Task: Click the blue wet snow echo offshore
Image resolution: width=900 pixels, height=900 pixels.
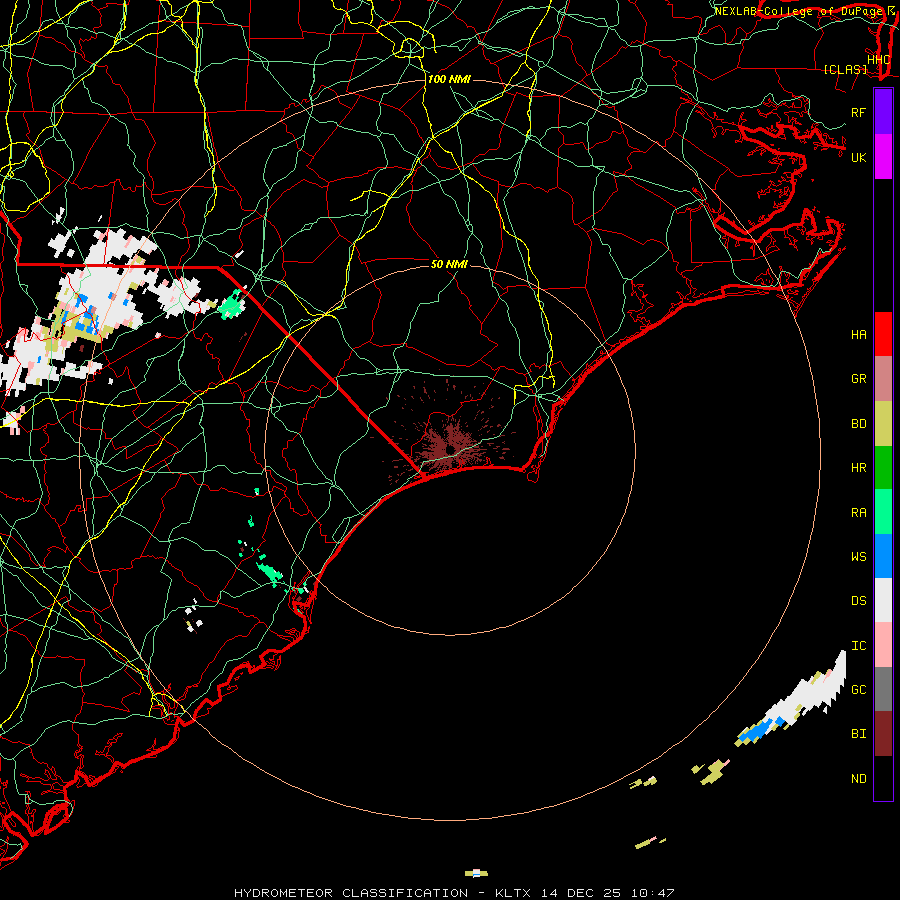Action: (x=758, y=731)
